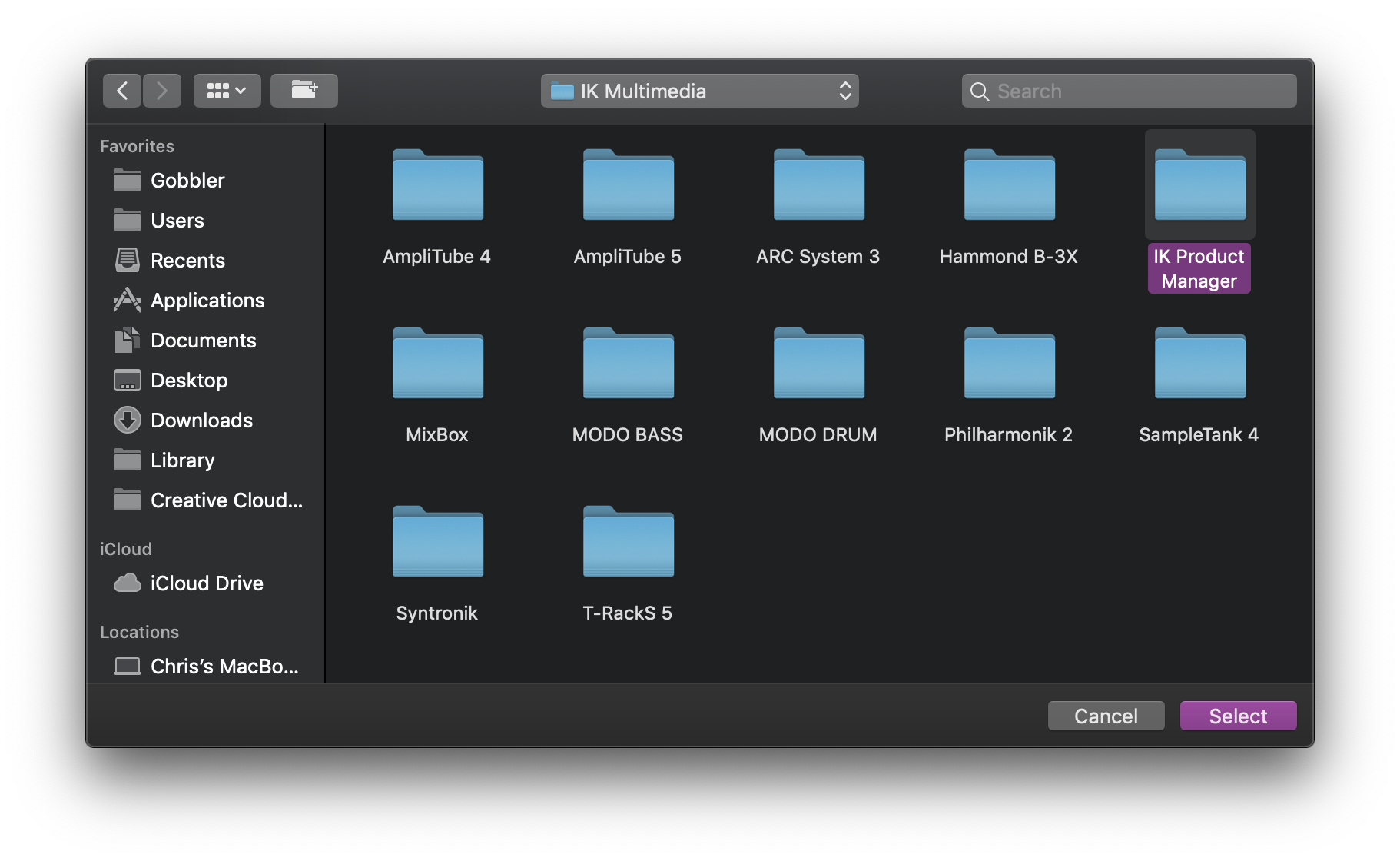Open Recents in the sidebar
The width and height of the screenshot is (1400, 861).
[205, 261]
